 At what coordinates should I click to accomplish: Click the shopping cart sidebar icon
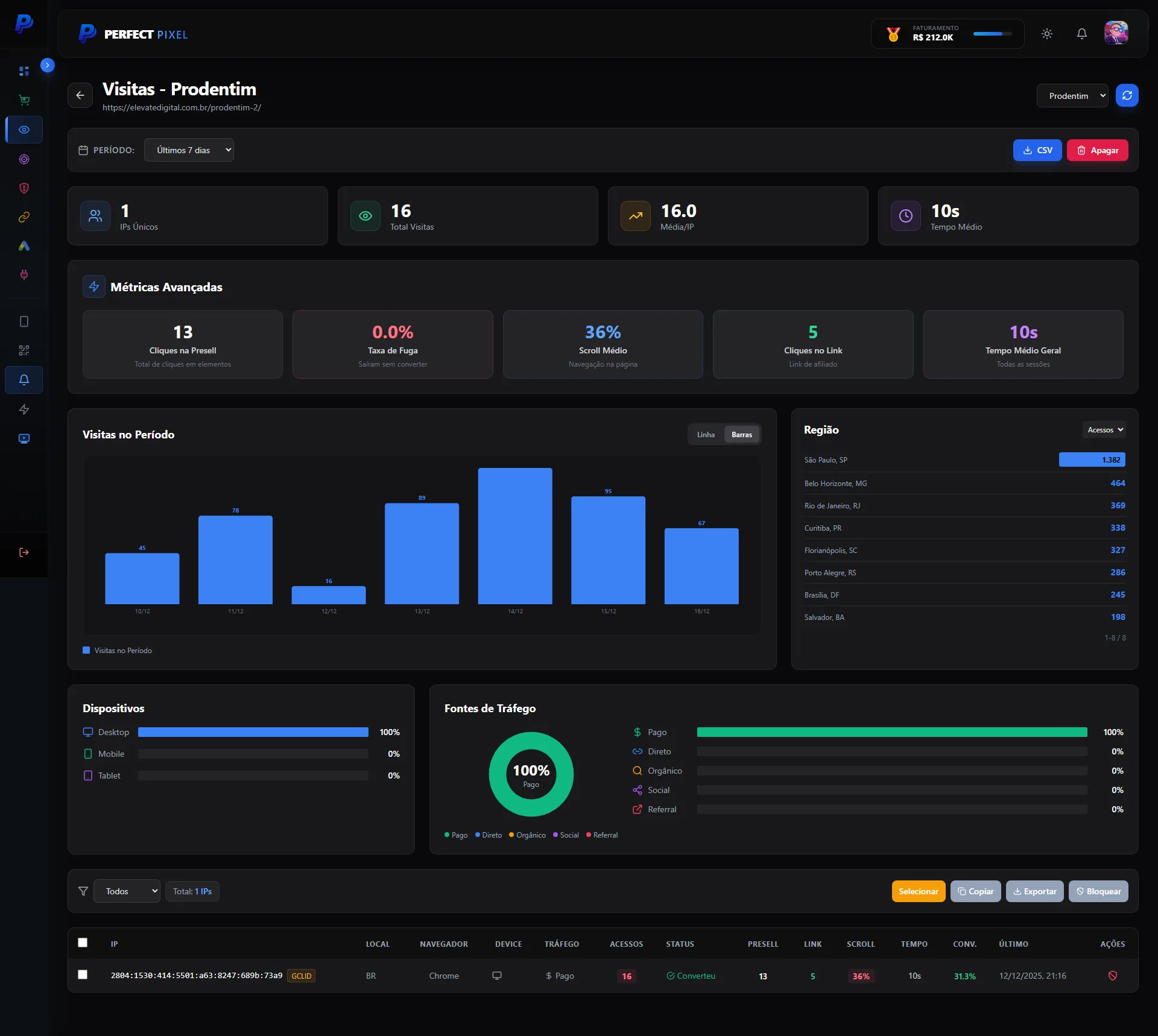[x=24, y=100]
